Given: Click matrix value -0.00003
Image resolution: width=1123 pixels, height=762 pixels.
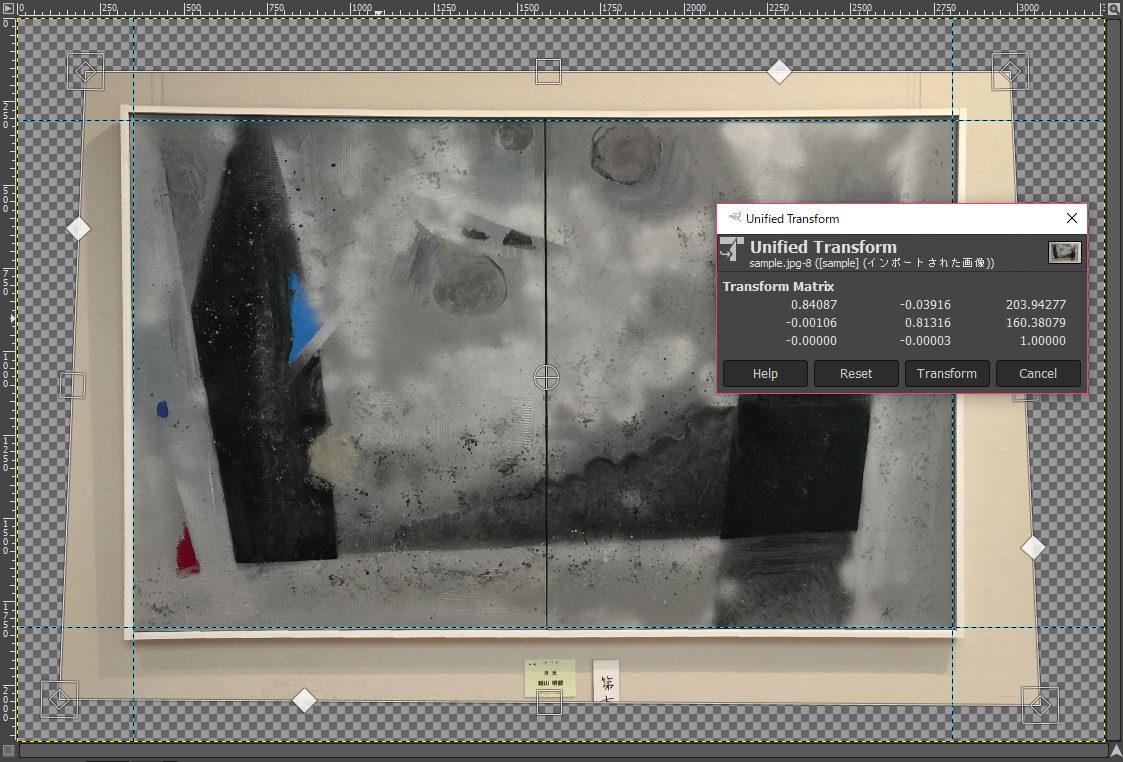Looking at the screenshot, I should 925,341.
